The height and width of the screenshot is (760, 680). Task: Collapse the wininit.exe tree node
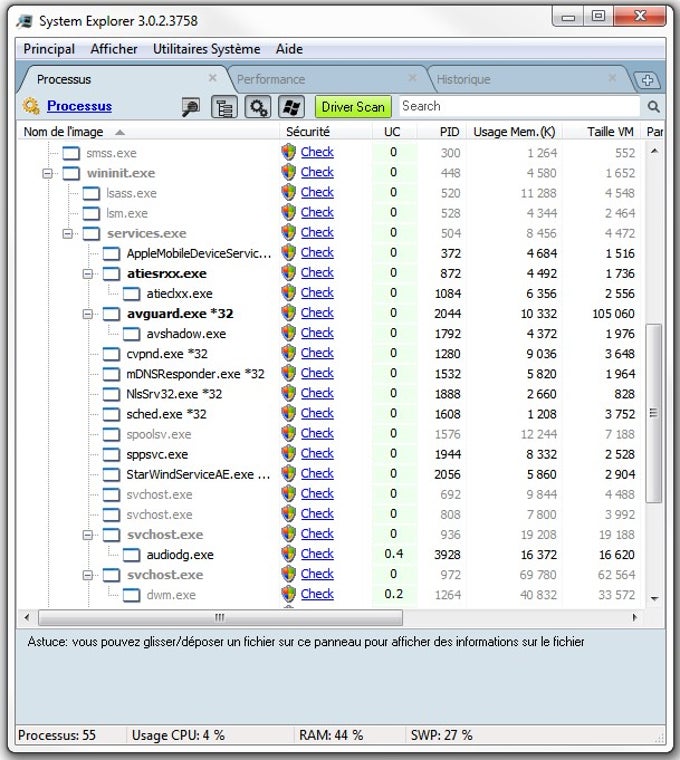pyautogui.click(x=47, y=173)
